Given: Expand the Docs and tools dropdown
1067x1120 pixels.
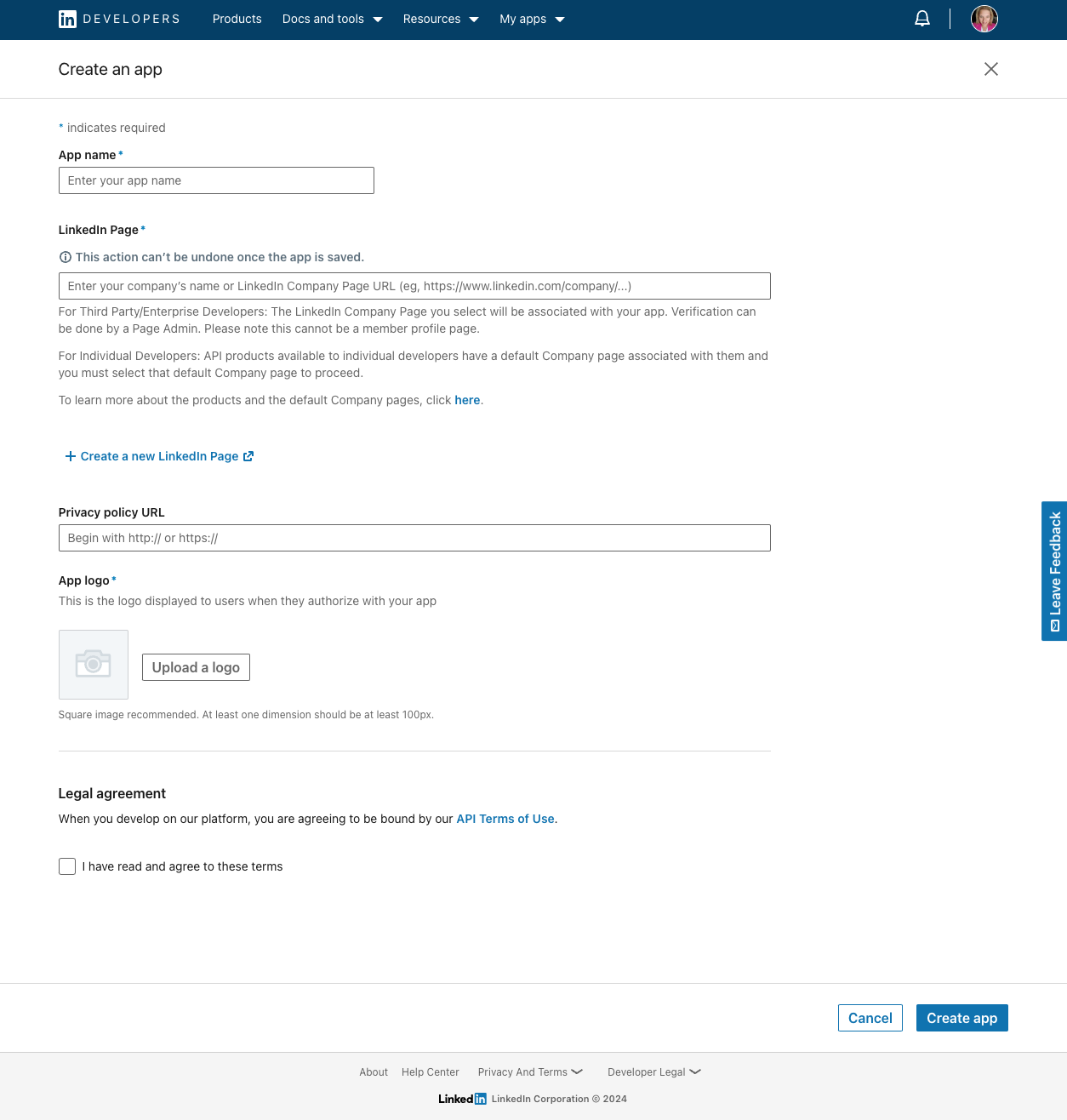Looking at the screenshot, I should coord(333,19).
